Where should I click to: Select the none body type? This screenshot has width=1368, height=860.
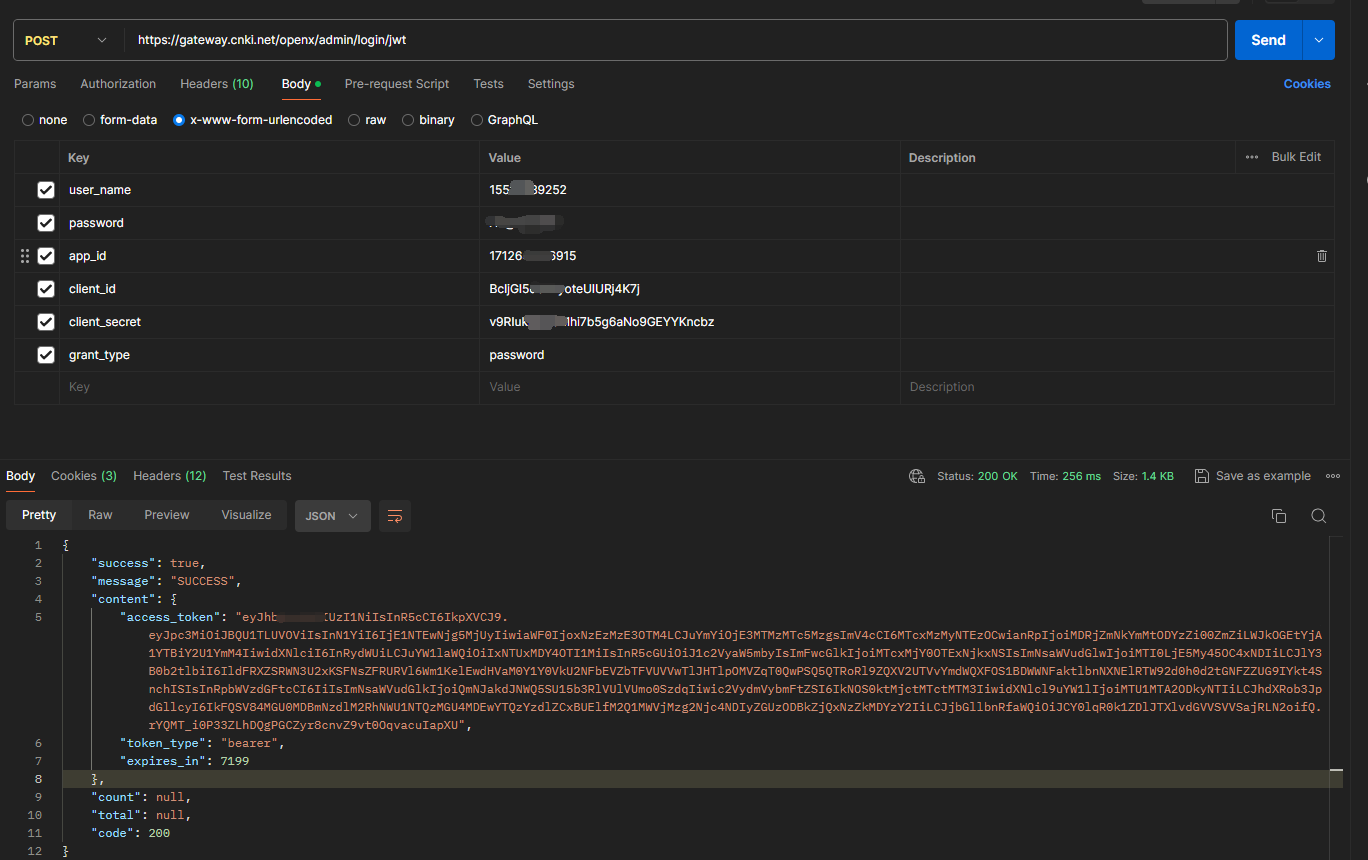pyautogui.click(x=28, y=120)
